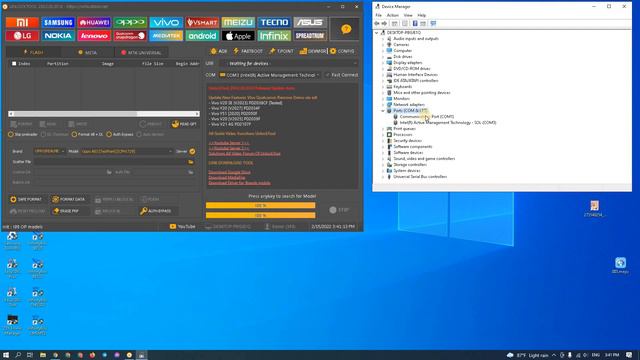Select the Huawei brand tile
The width and height of the screenshot is (640, 360).
(x=94, y=22)
